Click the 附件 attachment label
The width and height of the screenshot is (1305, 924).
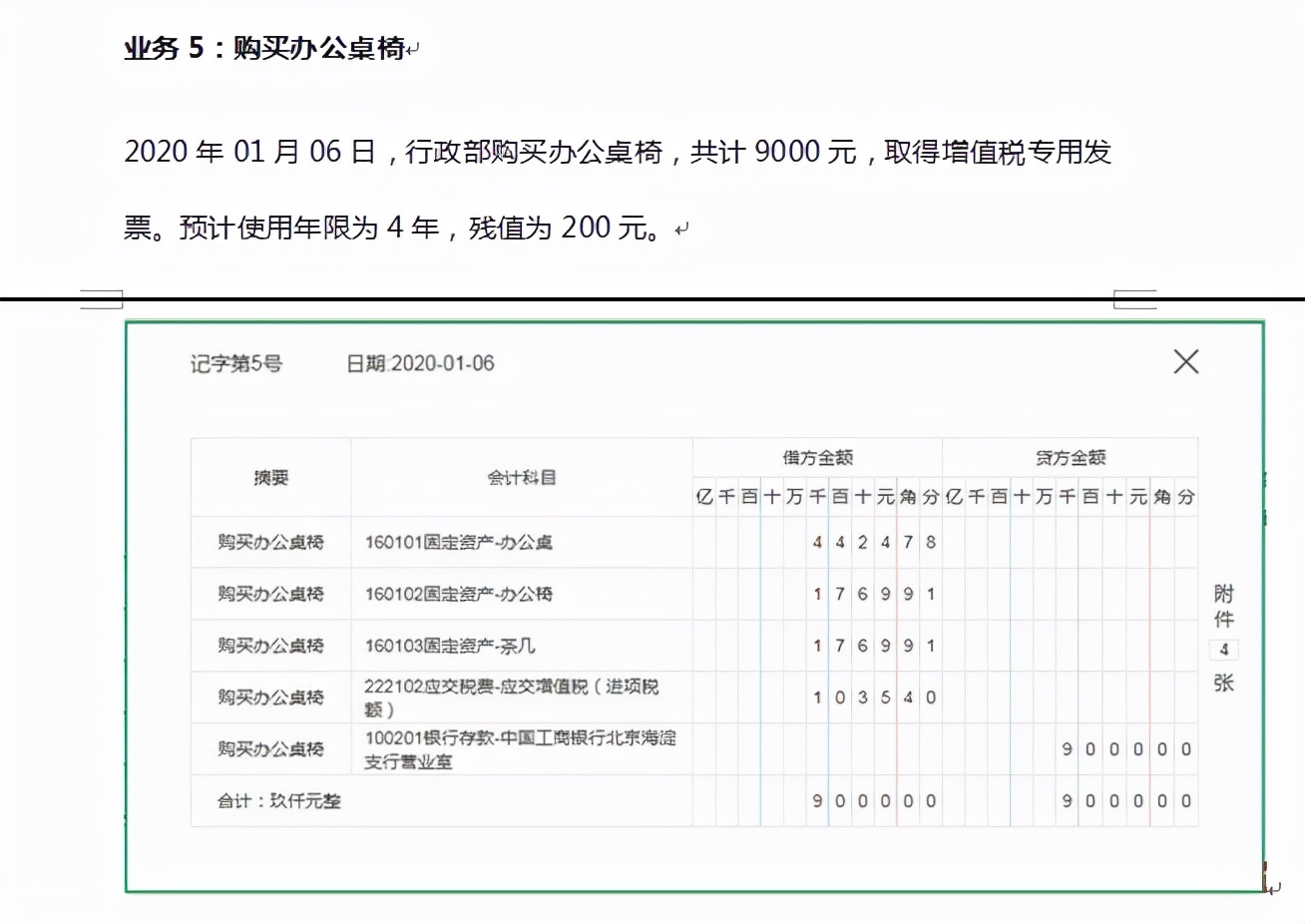(1222, 606)
